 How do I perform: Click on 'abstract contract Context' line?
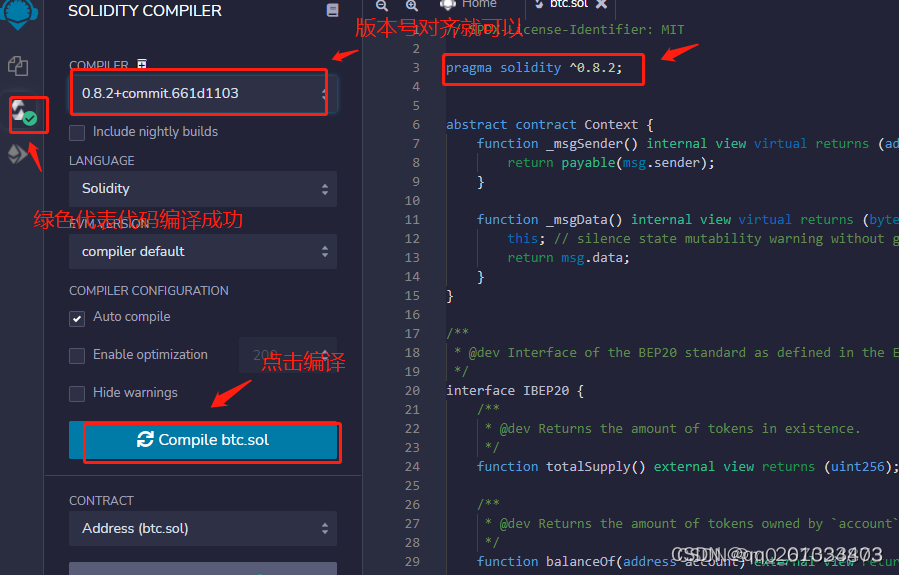[x=549, y=124]
